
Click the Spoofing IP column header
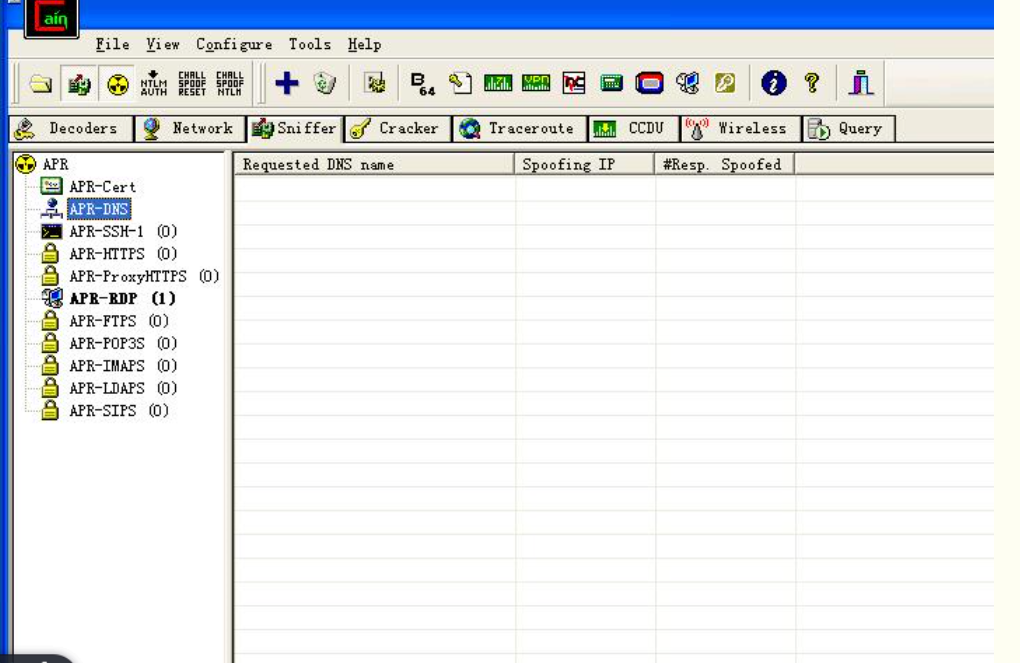pos(585,165)
